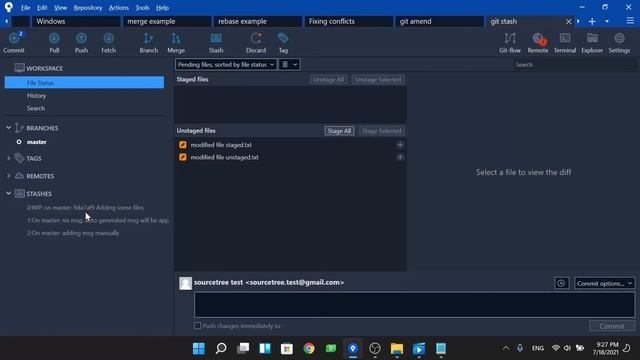The image size is (640, 360).
Task: Stash changes using the Stash icon
Action: coord(216,42)
